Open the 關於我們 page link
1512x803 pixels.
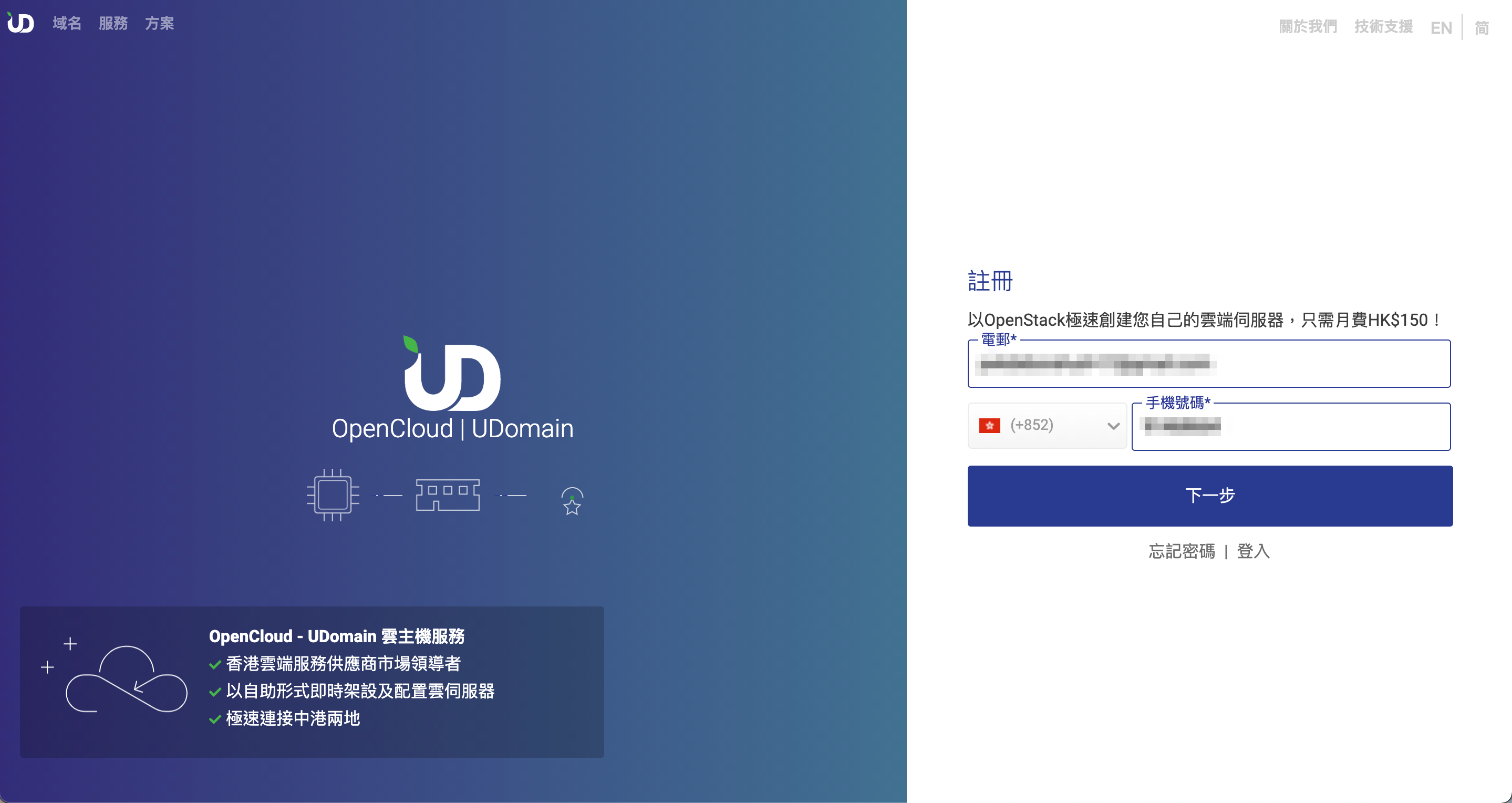[x=1307, y=26]
